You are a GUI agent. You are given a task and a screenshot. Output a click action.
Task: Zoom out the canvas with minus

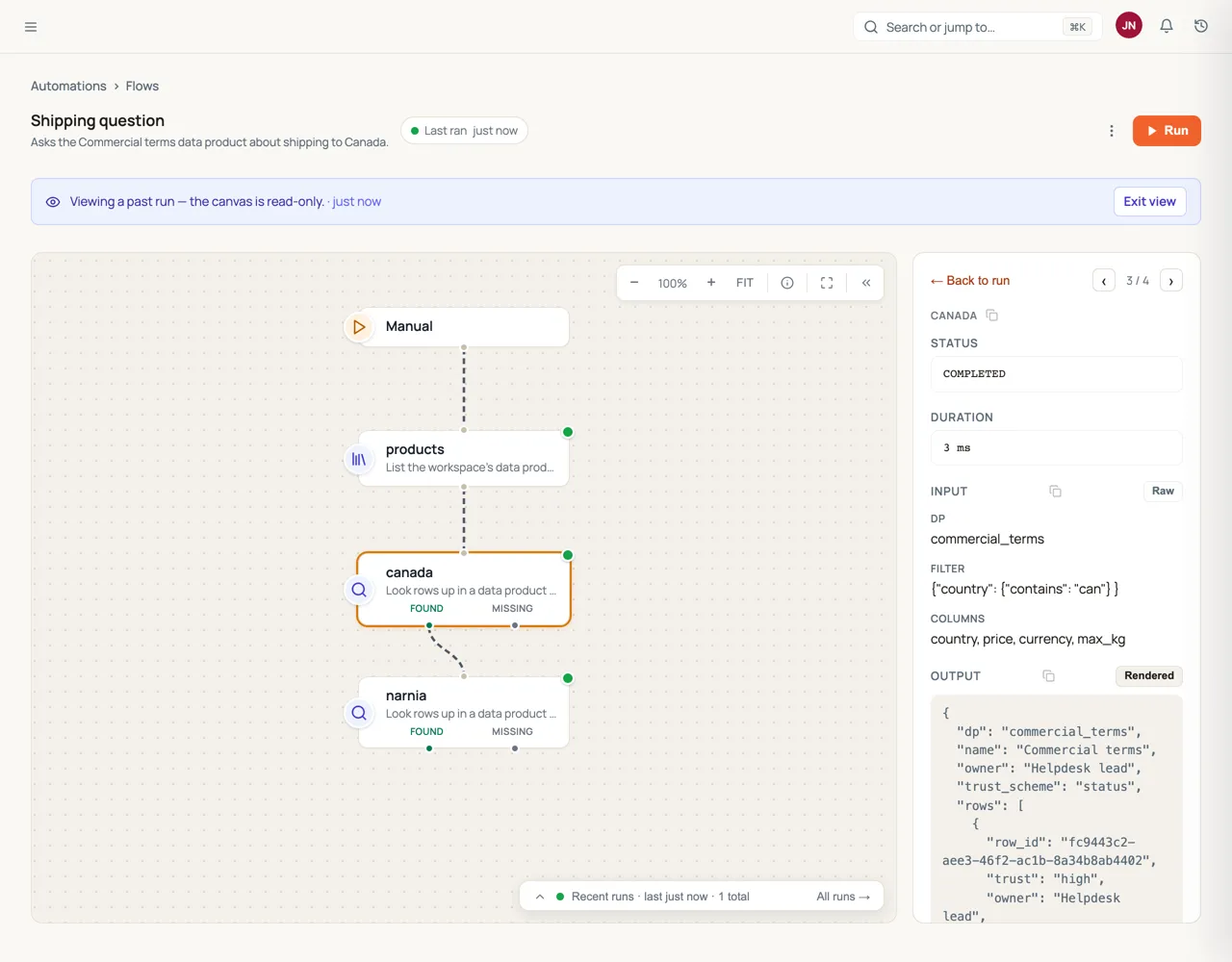634,283
